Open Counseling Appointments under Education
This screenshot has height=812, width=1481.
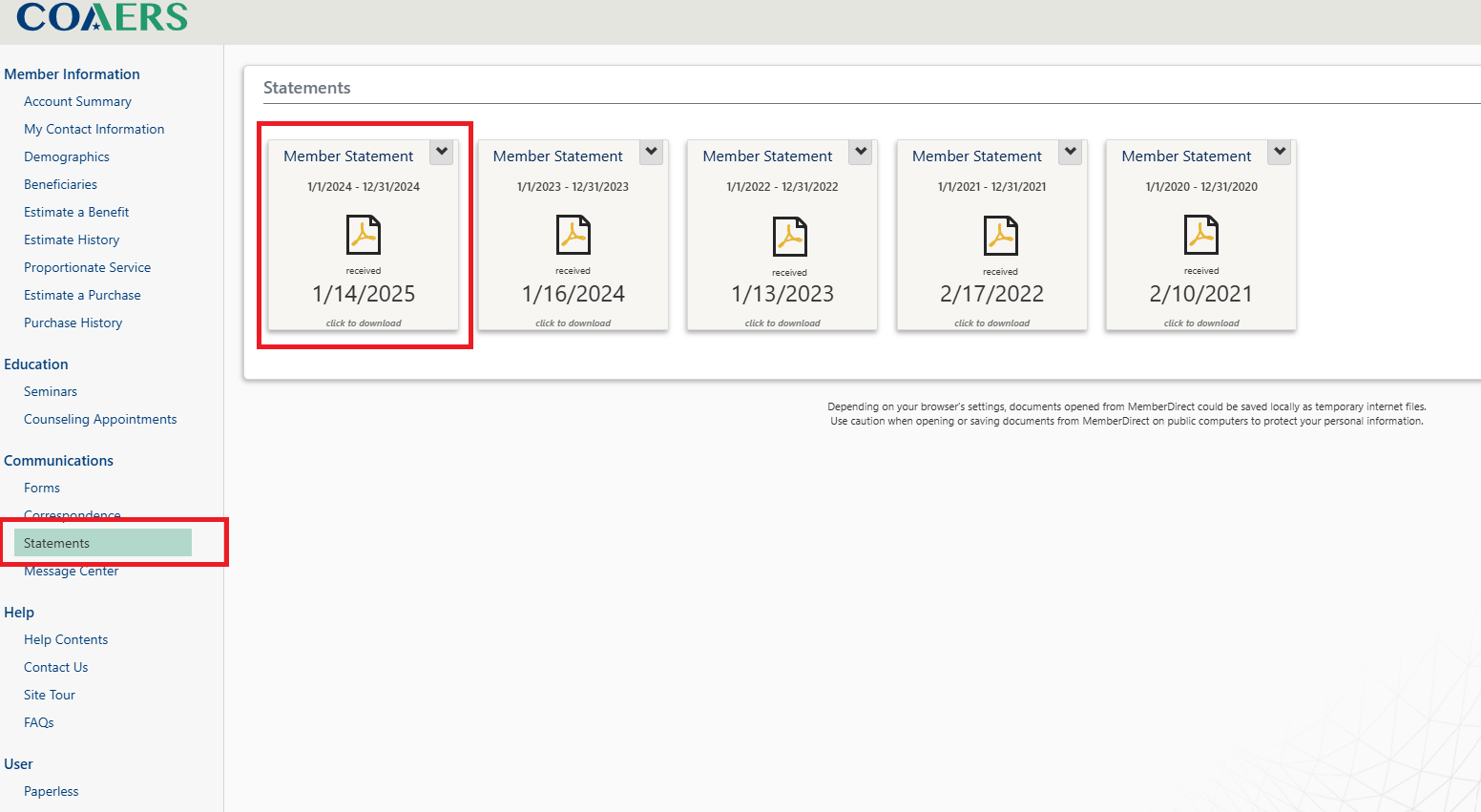(100, 419)
